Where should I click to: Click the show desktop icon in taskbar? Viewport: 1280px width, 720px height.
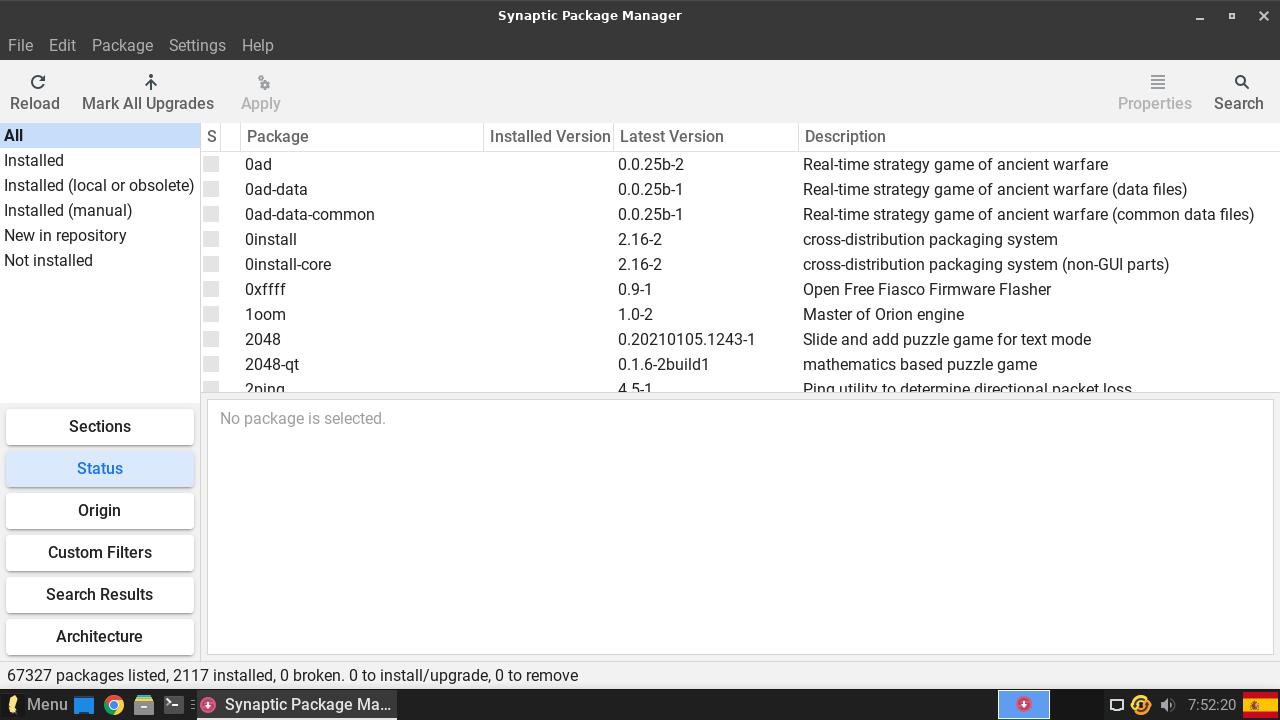point(84,705)
